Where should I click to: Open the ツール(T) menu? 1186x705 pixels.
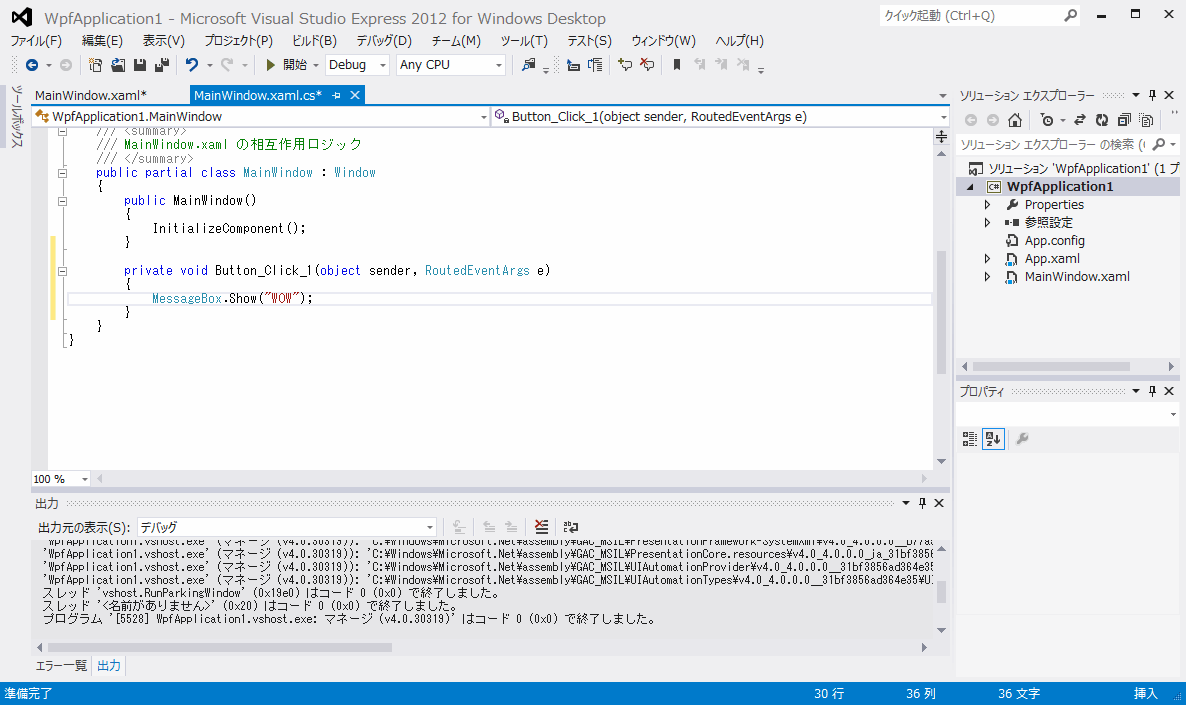pyautogui.click(x=524, y=41)
